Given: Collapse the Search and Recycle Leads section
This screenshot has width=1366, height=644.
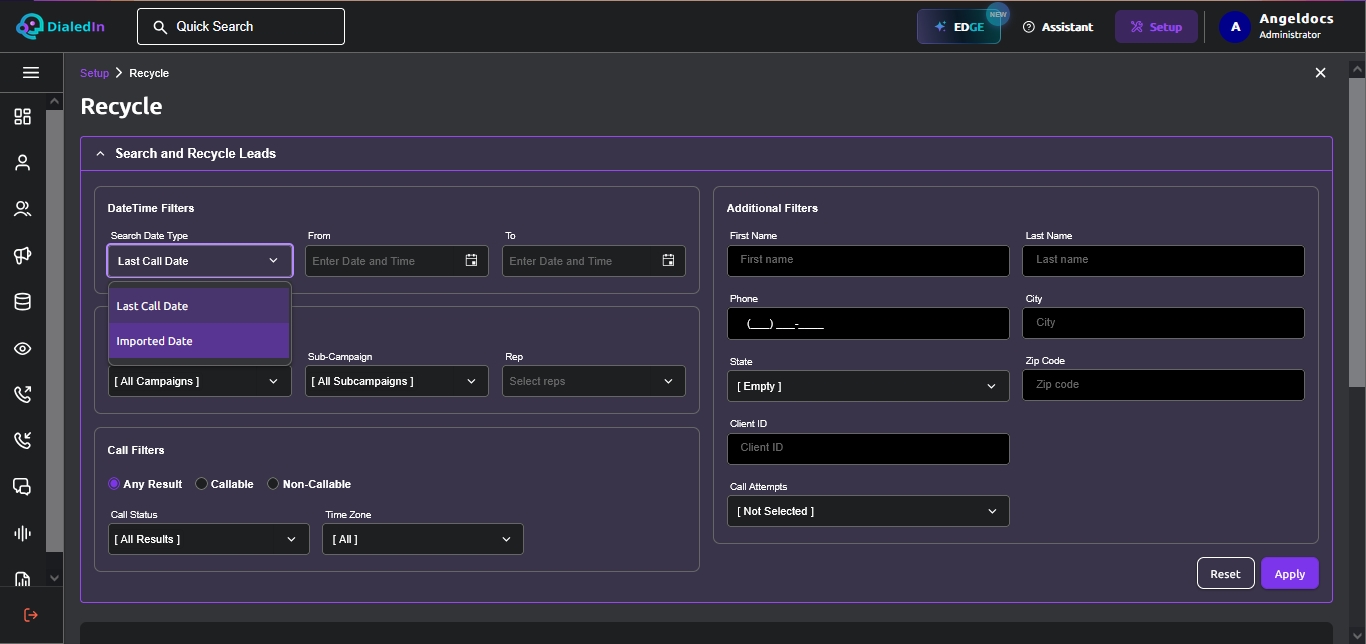Looking at the screenshot, I should [x=100, y=154].
